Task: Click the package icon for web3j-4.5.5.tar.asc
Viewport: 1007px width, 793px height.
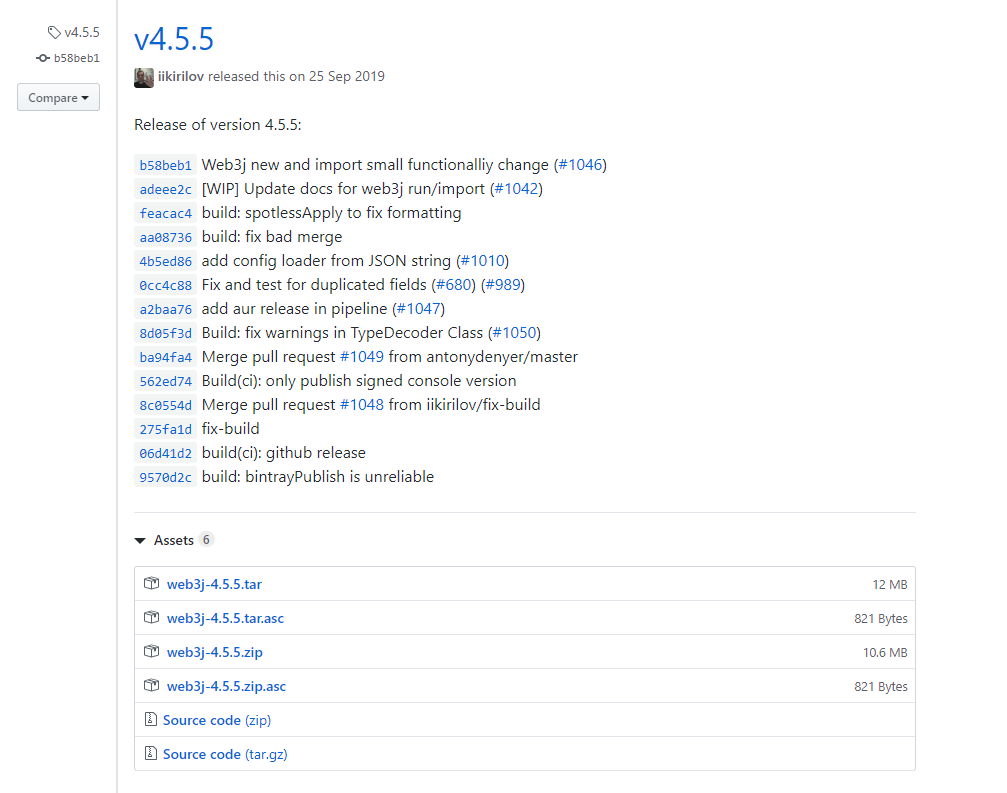Action: click(x=152, y=618)
